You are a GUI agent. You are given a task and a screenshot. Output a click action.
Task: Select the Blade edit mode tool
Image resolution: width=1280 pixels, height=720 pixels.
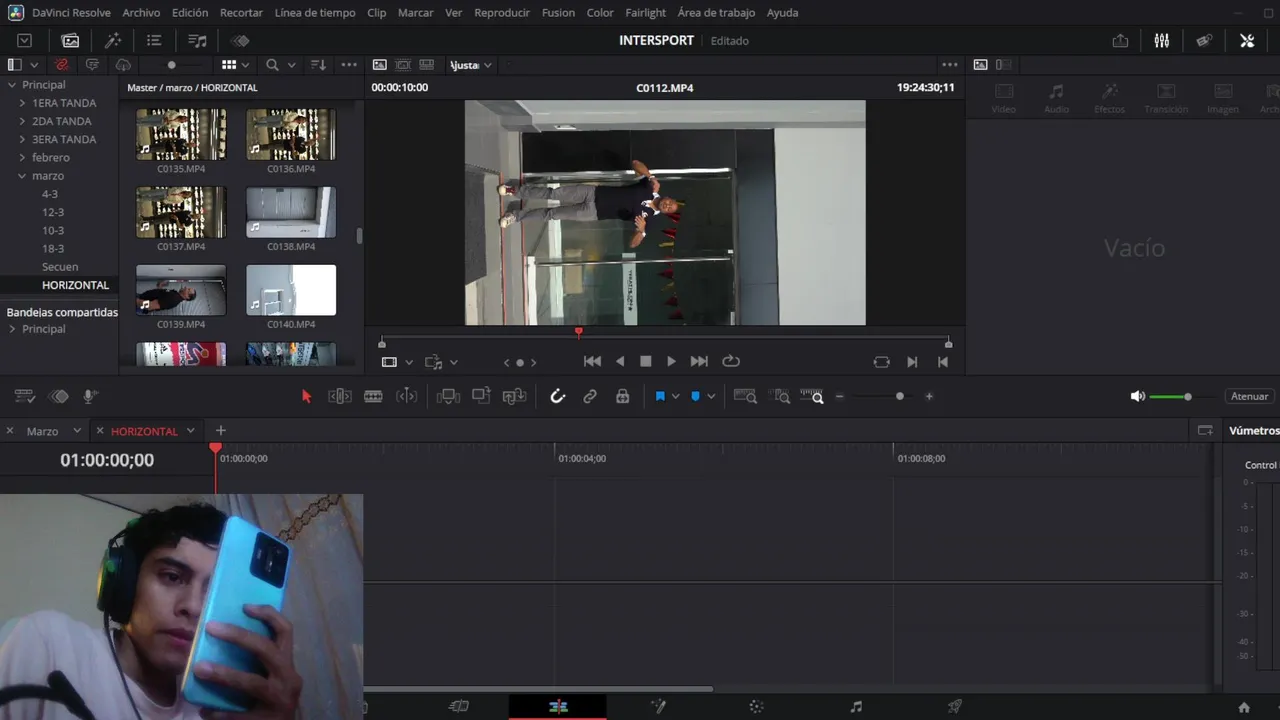tap(373, 396)
